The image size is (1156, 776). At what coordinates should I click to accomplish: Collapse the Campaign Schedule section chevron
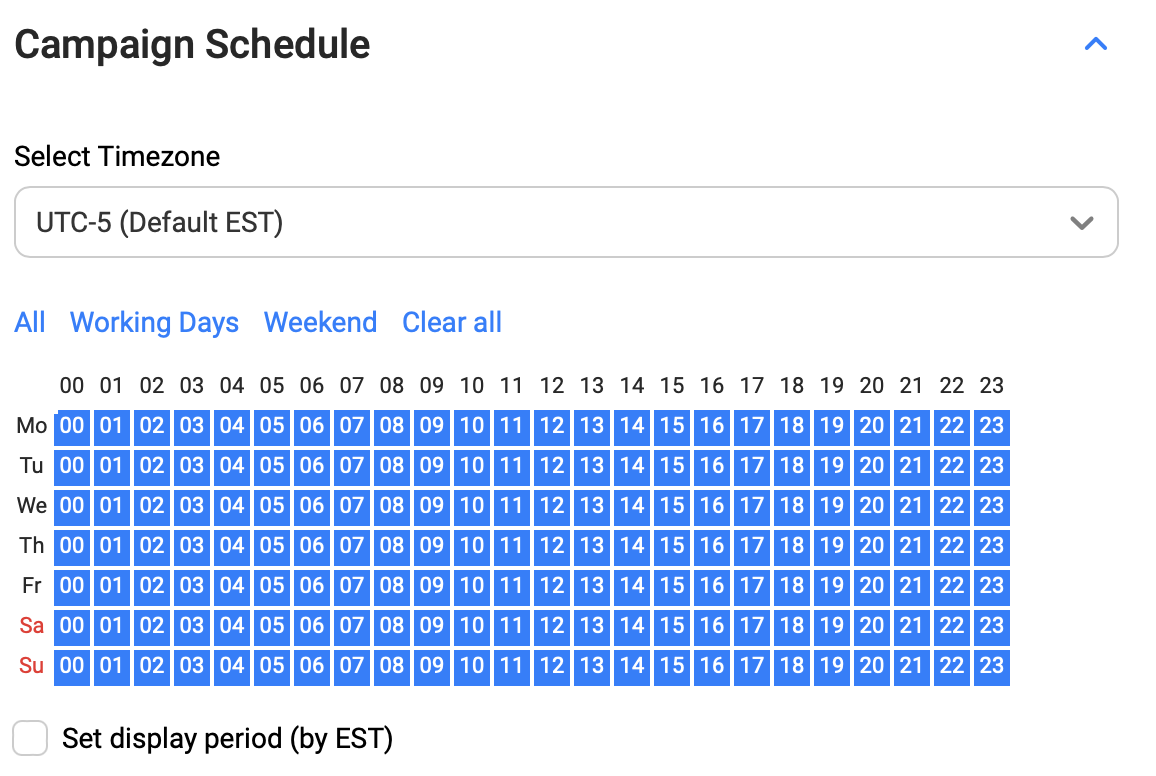point(1096,44)
